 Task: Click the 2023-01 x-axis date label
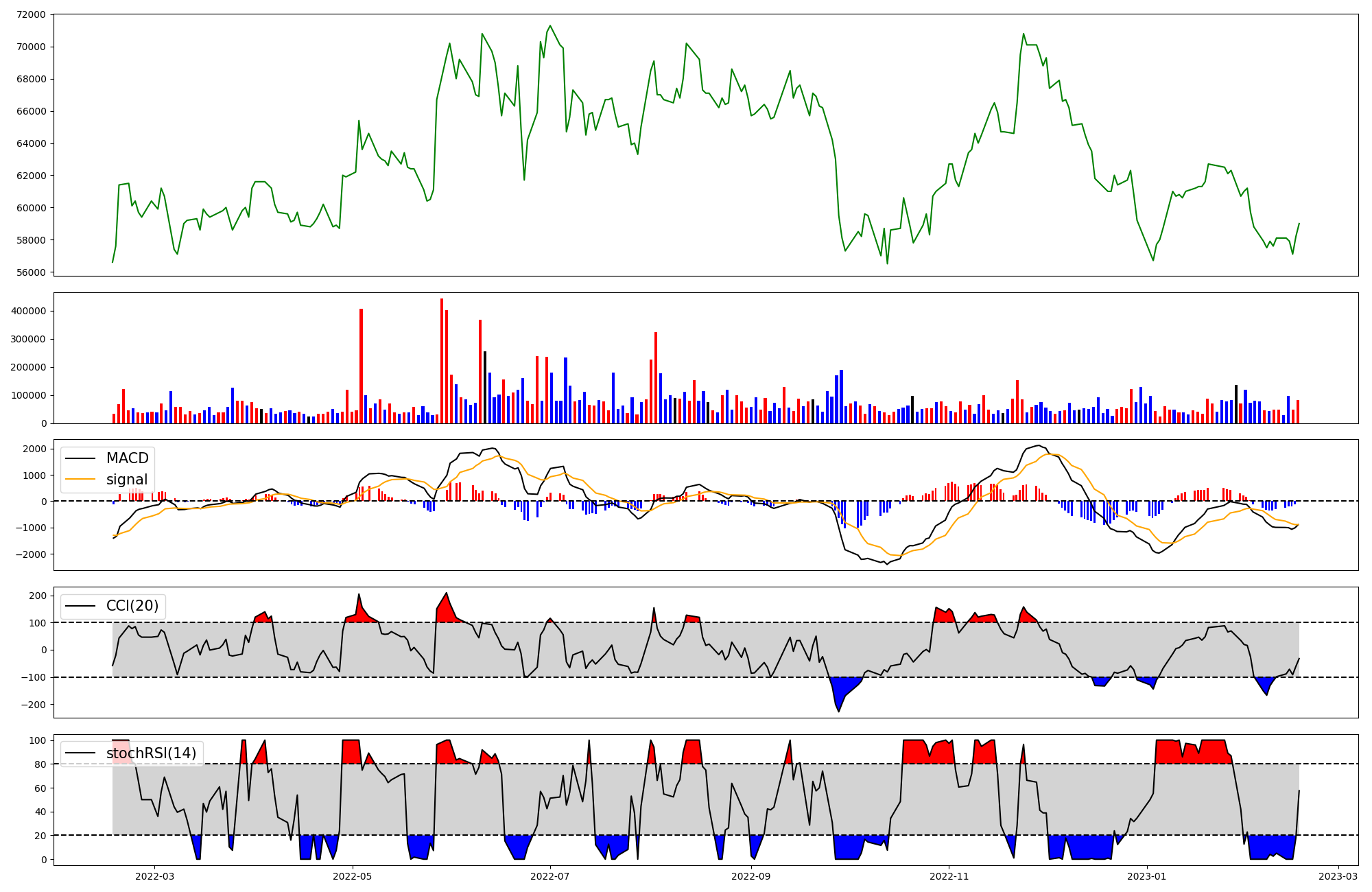coord(1147,876)
